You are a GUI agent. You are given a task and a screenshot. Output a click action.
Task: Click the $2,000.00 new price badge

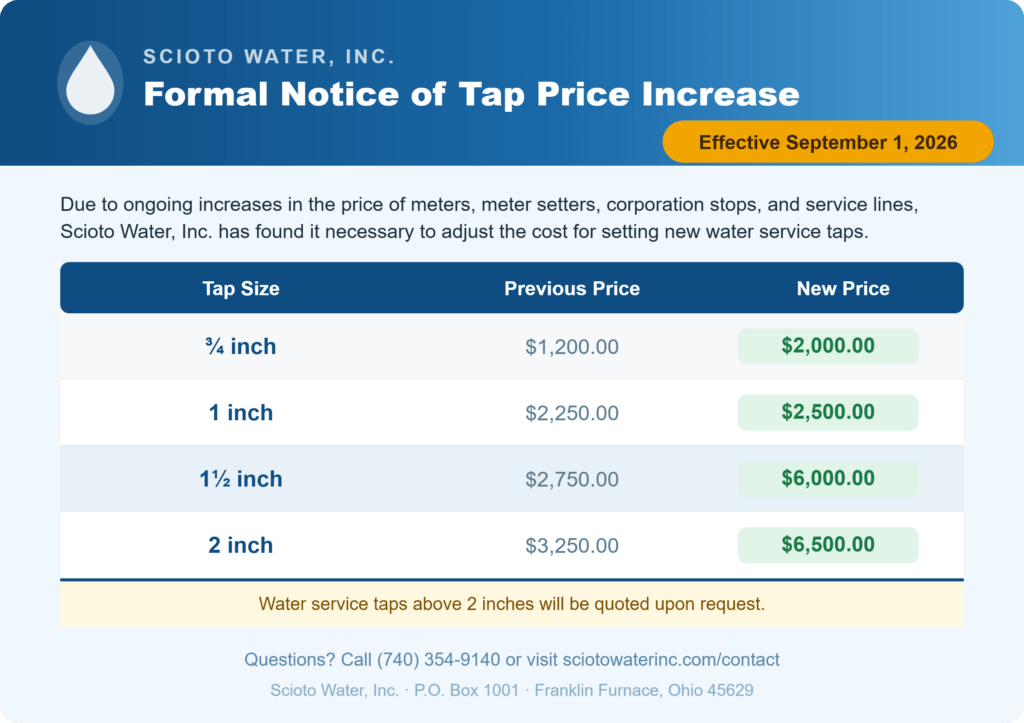828,346
